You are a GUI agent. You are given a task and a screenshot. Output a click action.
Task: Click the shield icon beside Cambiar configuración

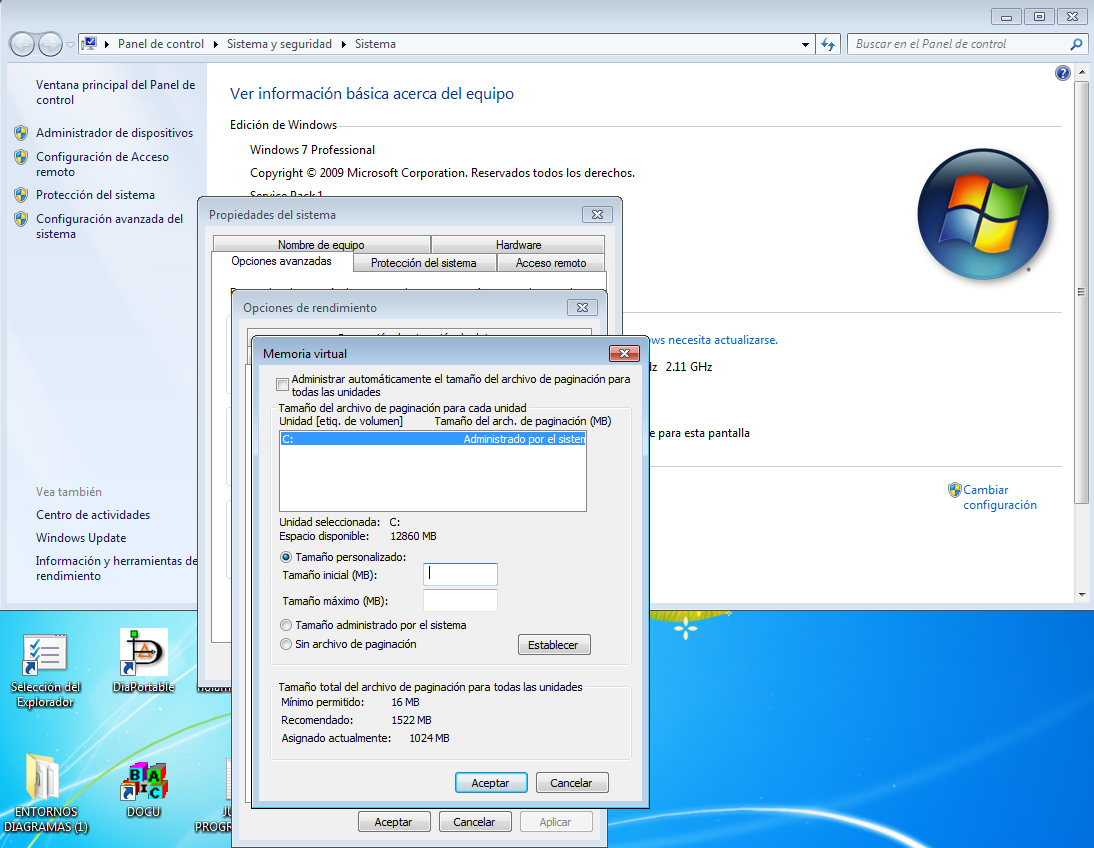point(954,490)
